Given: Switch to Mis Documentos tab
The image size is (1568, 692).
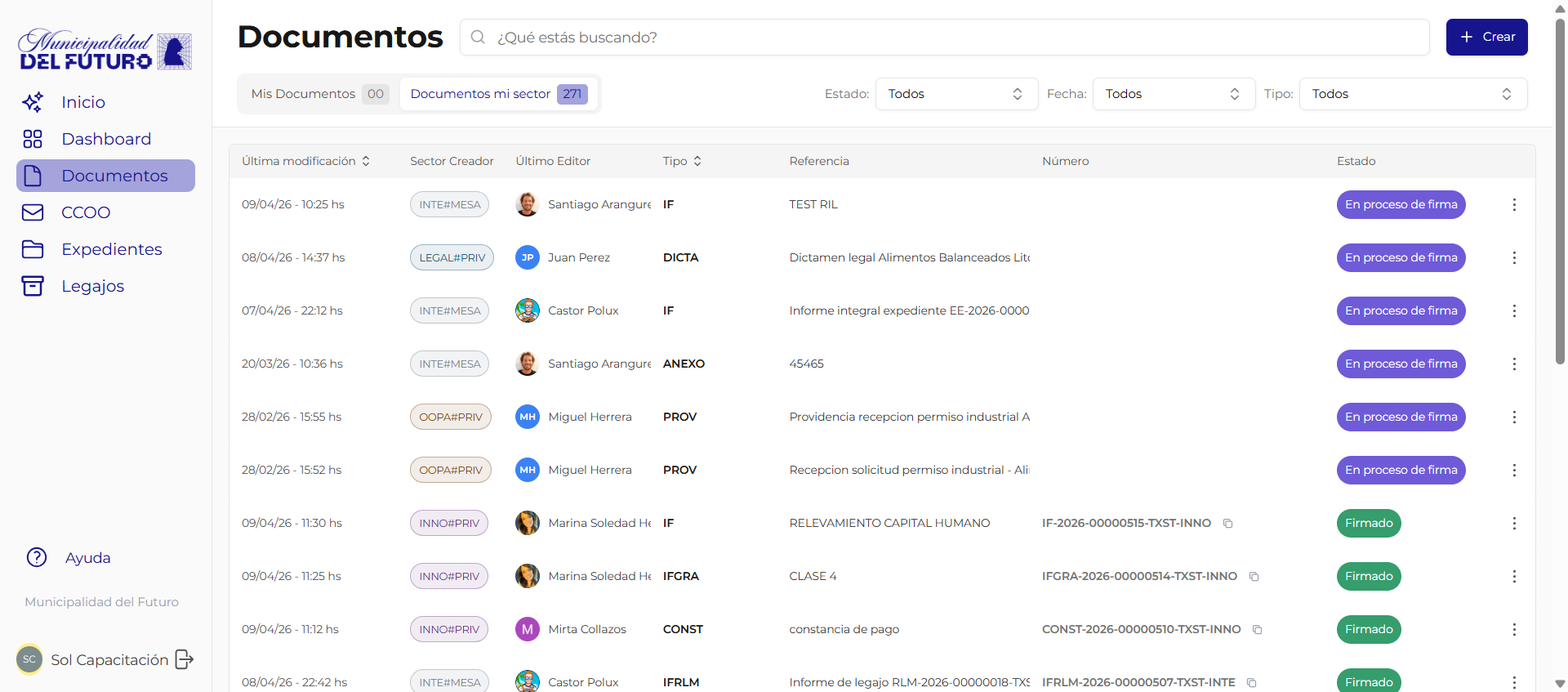Looking at the screenshot, I should (x=318, y=94).
